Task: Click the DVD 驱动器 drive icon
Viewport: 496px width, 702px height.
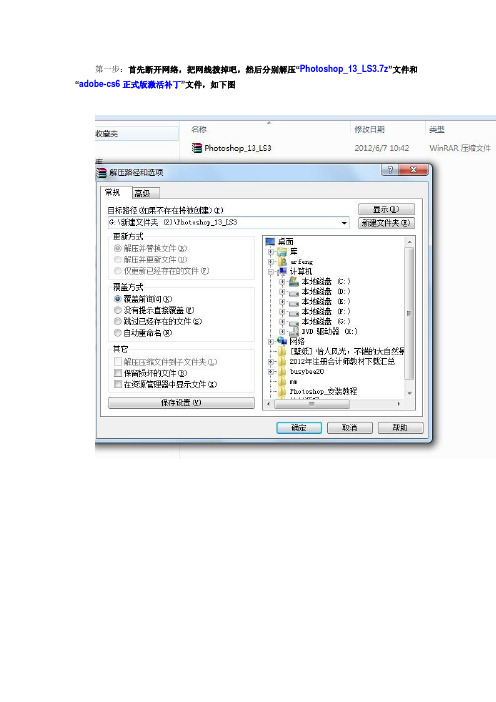Action: tap(294, 332)
